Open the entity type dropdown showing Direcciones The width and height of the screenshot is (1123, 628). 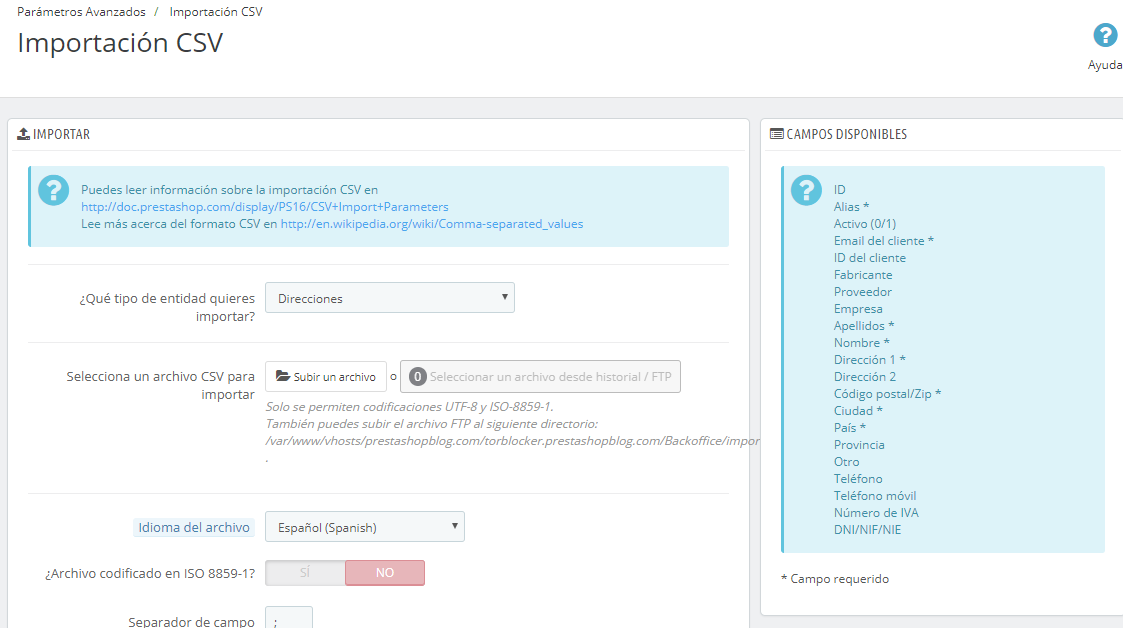coord(390,298)
